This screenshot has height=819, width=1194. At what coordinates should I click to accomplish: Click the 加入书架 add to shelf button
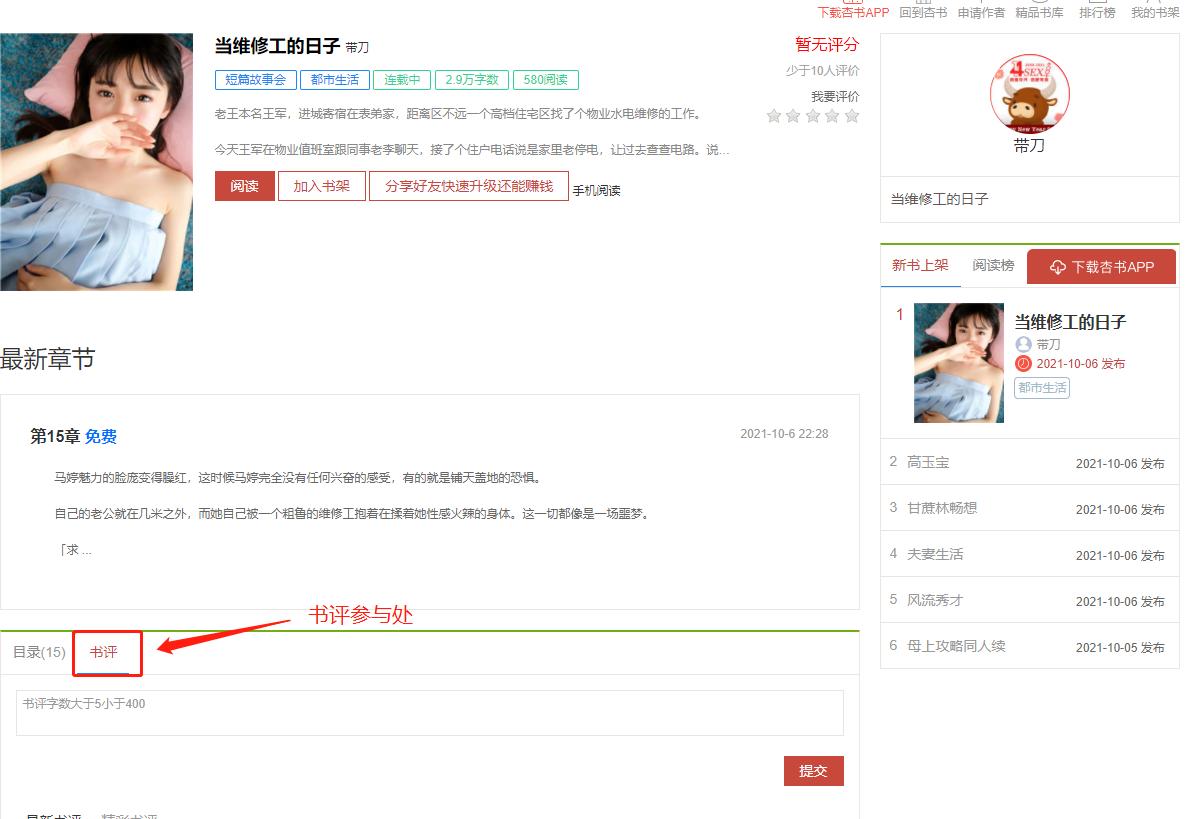321,186
